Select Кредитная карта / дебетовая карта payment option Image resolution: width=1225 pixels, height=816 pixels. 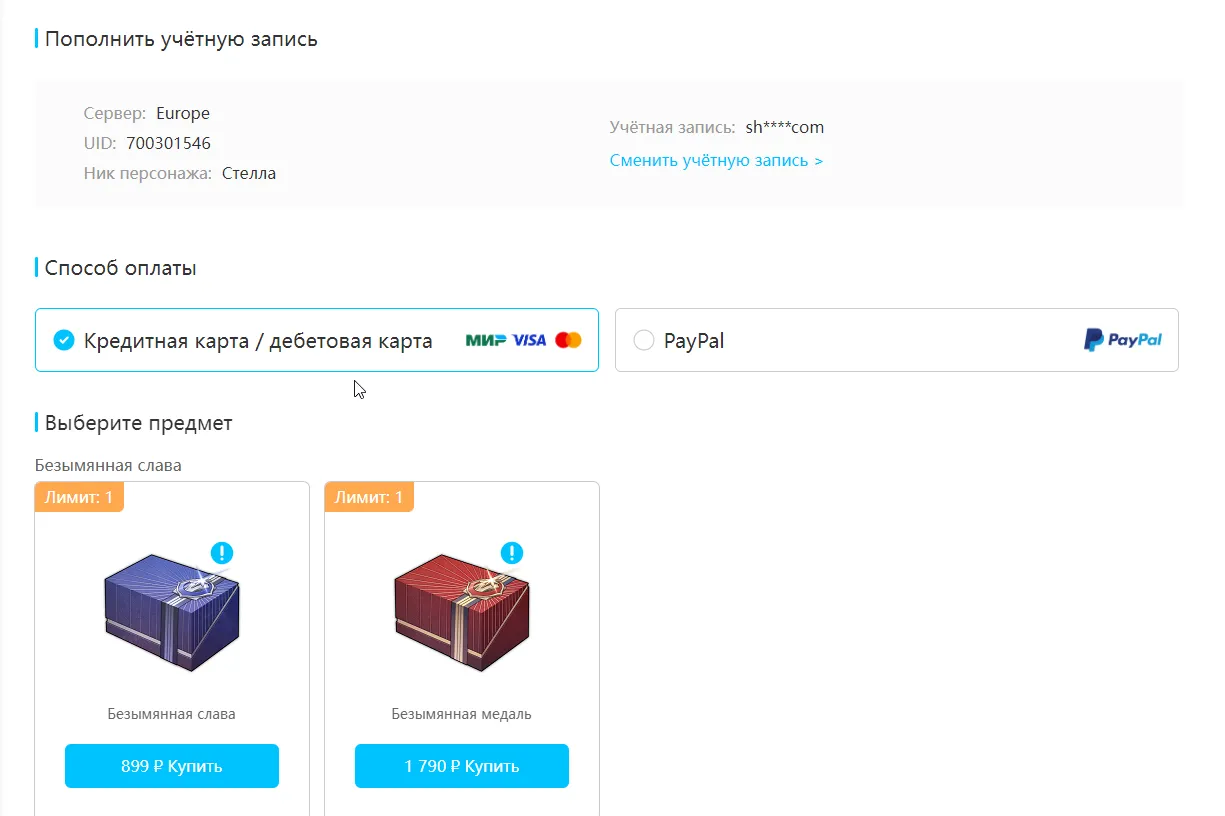pyautogui.click(x=317, y=340)
